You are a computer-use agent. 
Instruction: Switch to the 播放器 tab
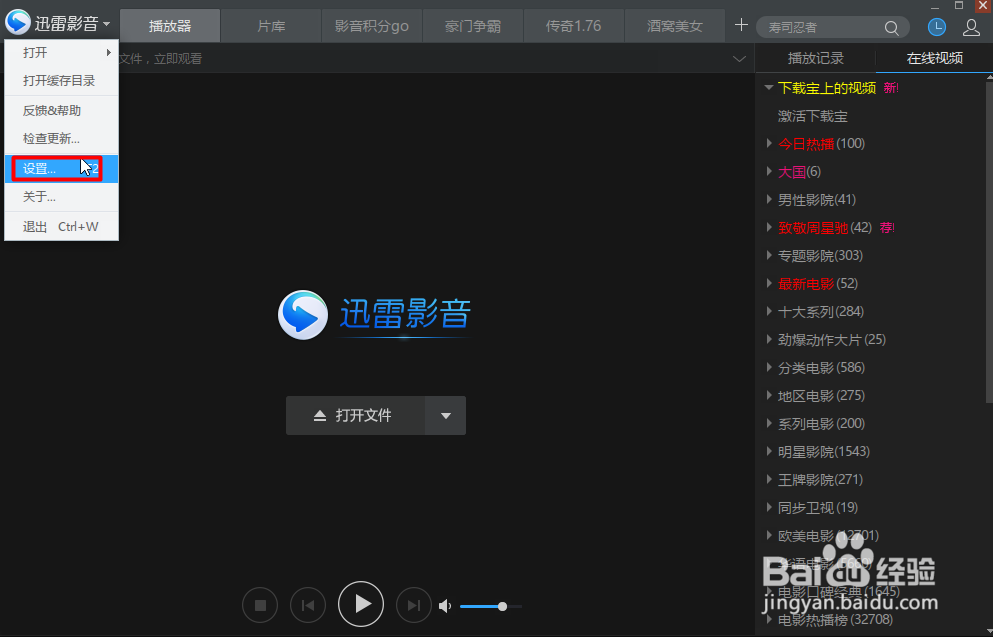pyautogui.click(x=170, y=26)
